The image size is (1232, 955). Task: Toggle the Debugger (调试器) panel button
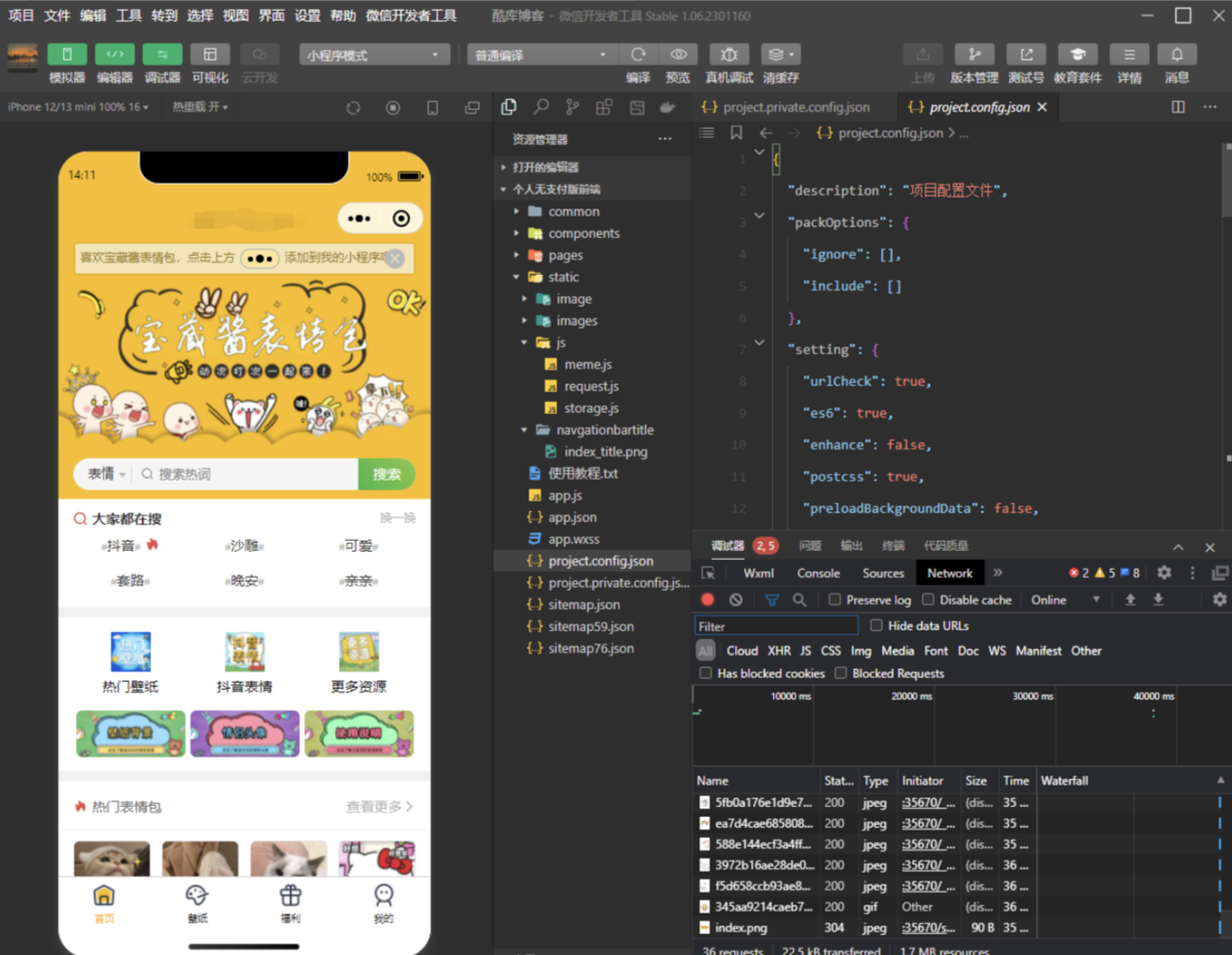pos(162,55)
